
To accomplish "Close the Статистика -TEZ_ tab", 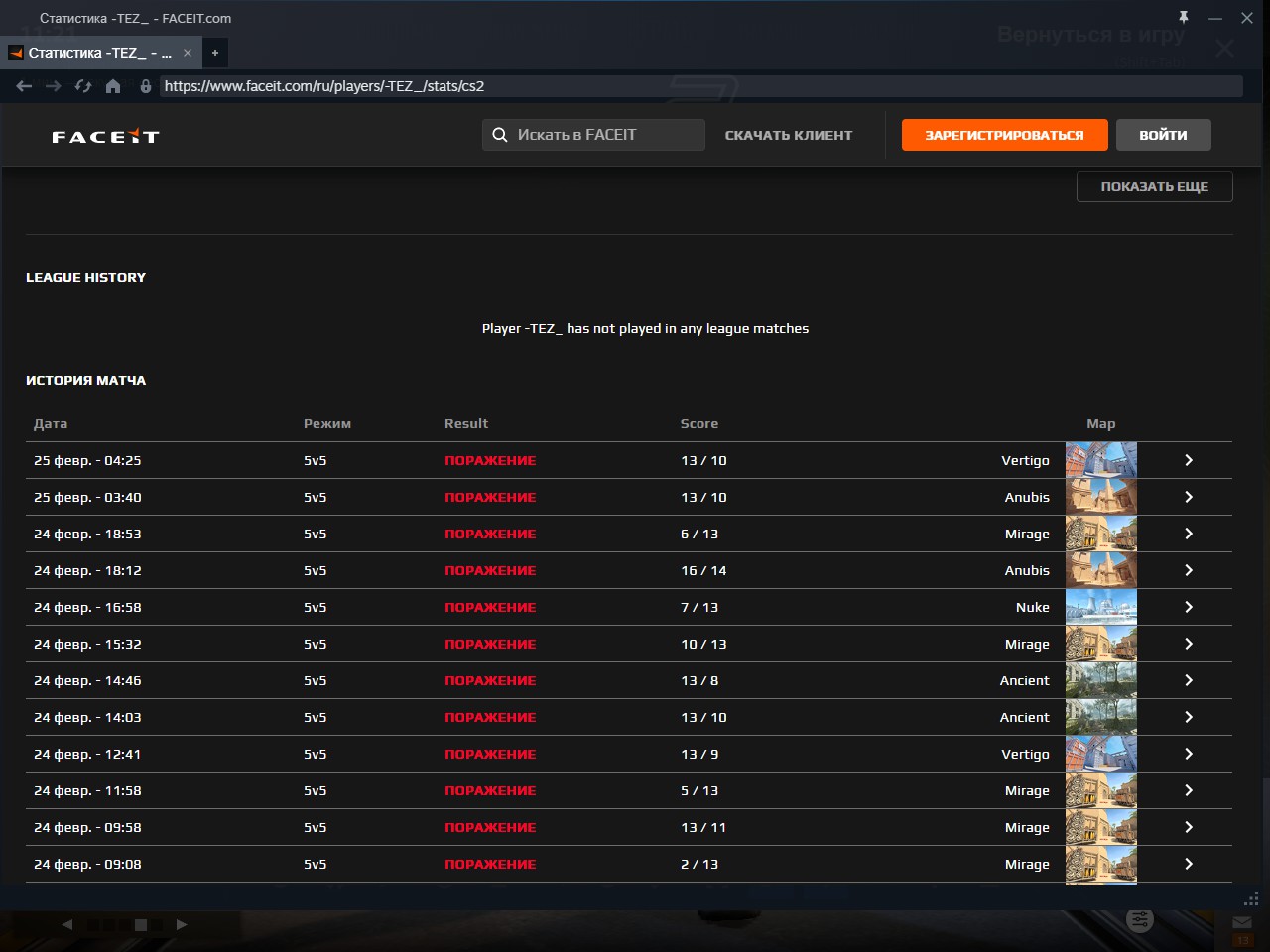I will [188, 53].
